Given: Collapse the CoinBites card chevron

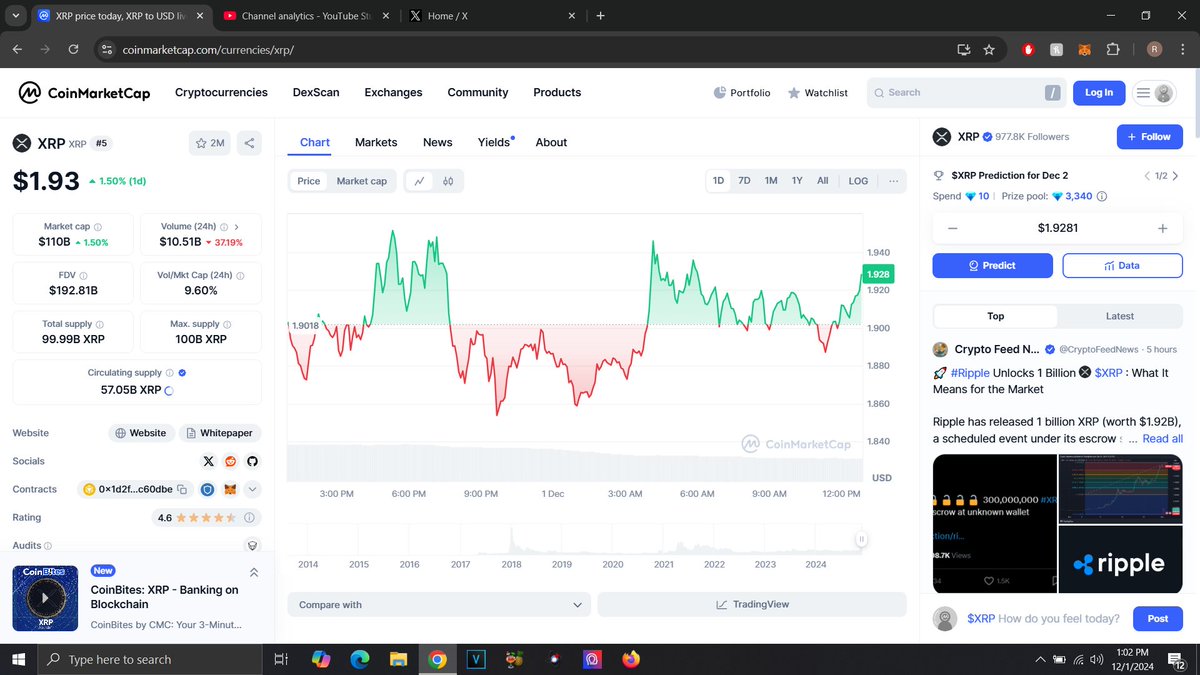Looking at the screenshot, I should click(x=253, y=573).
